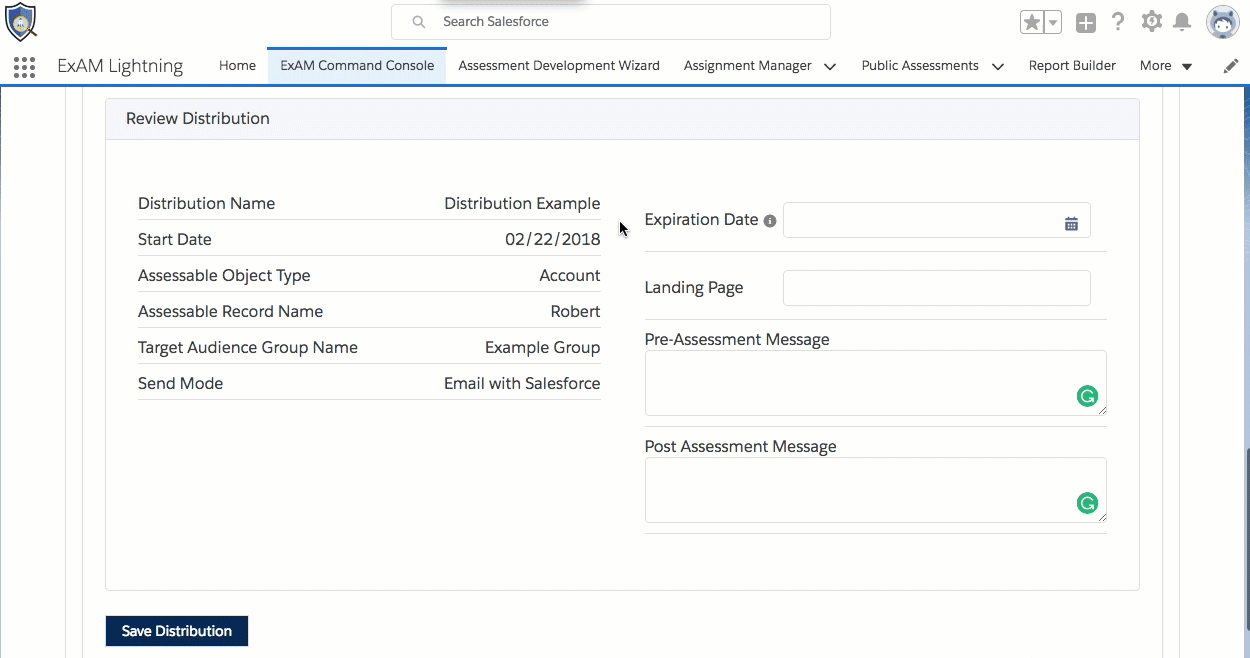Open Help question mark icon
This screenshot has width=1250, height=658.
coord(1118,22)
